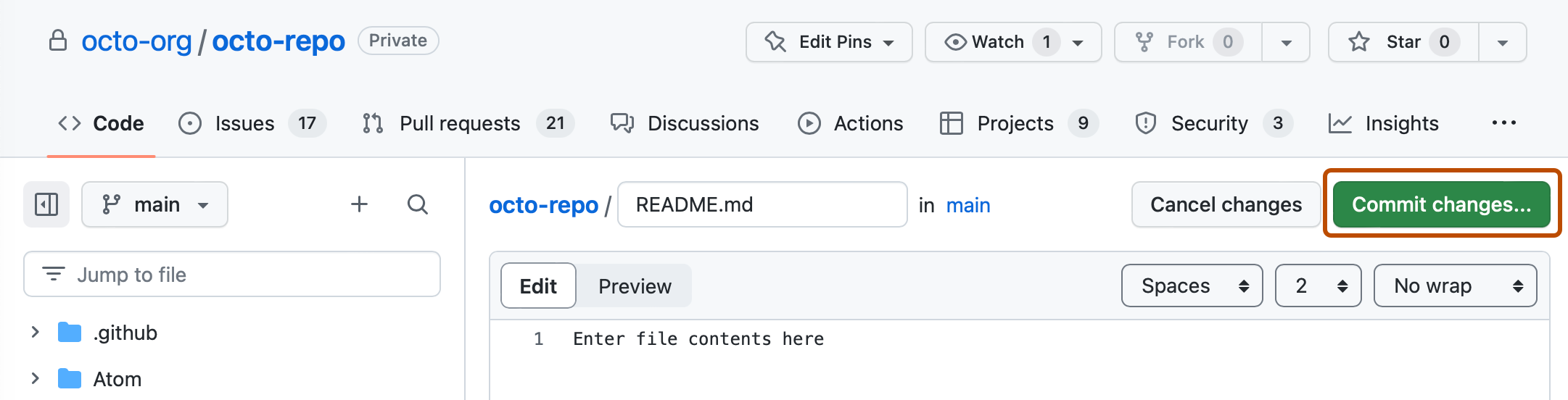Open the Spaces indent mode dropdown

pos(1192,286)
